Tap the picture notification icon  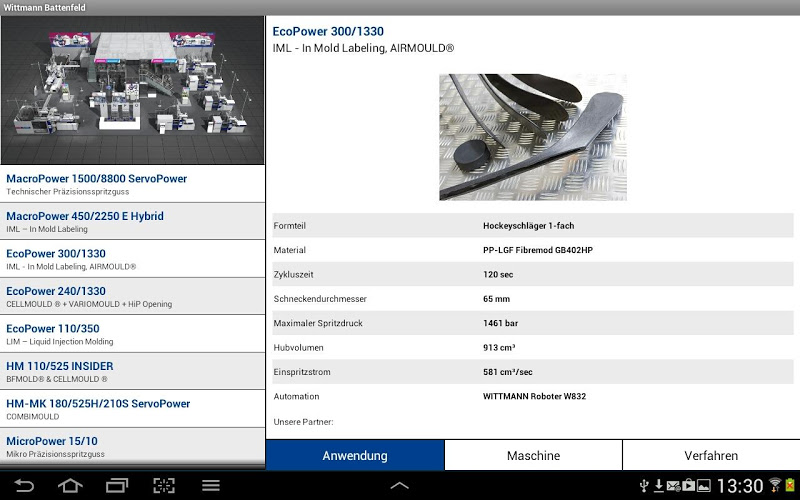704,485
